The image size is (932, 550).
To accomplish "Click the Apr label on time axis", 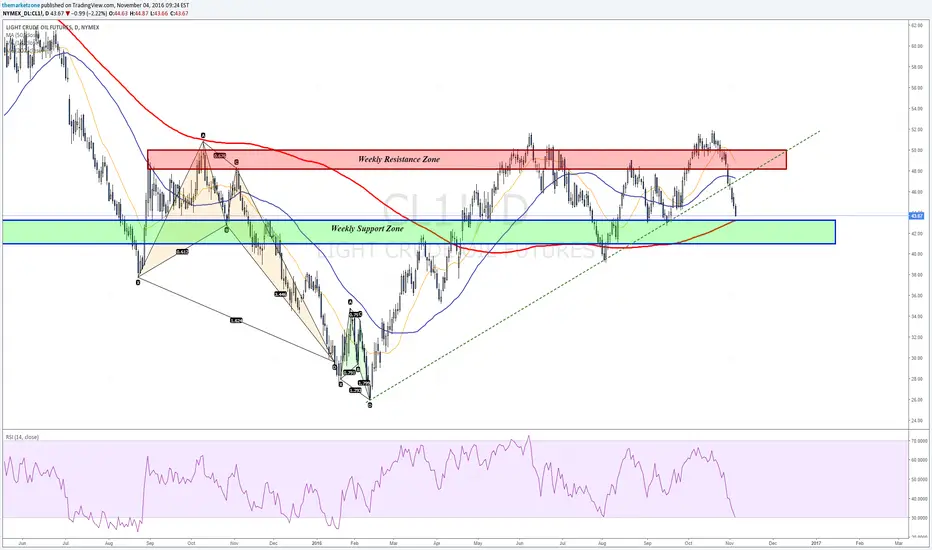I will [436, 543].
